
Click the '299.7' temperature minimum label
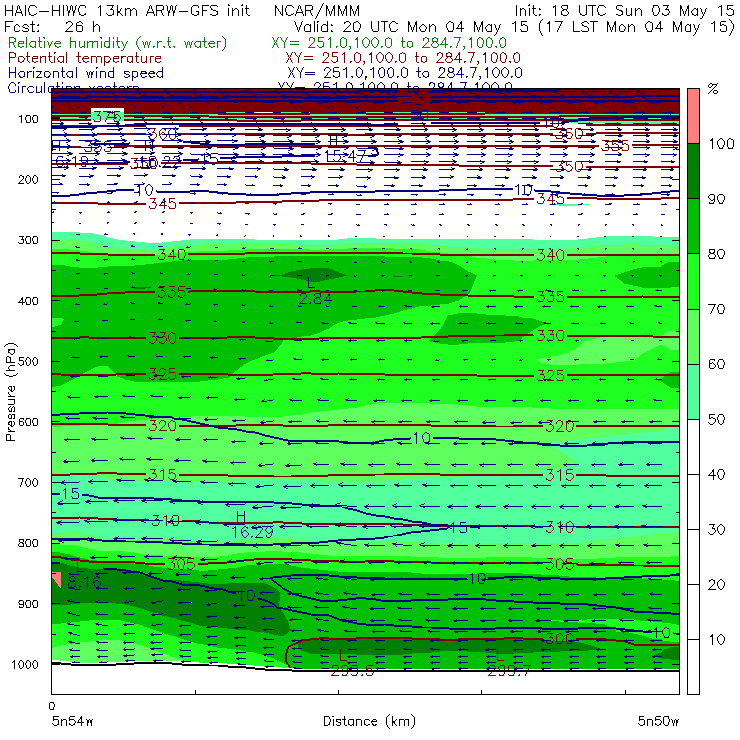[x=509, y=671]
